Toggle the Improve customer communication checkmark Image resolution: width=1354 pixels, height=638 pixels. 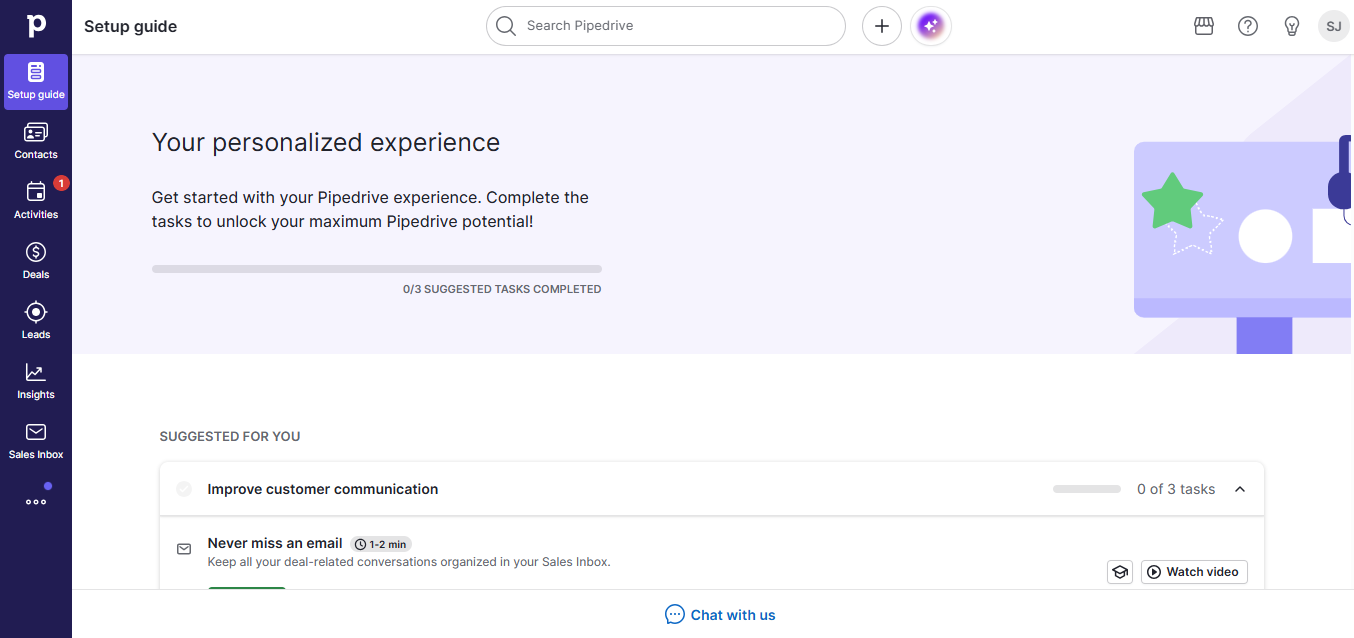click(184, 489)
